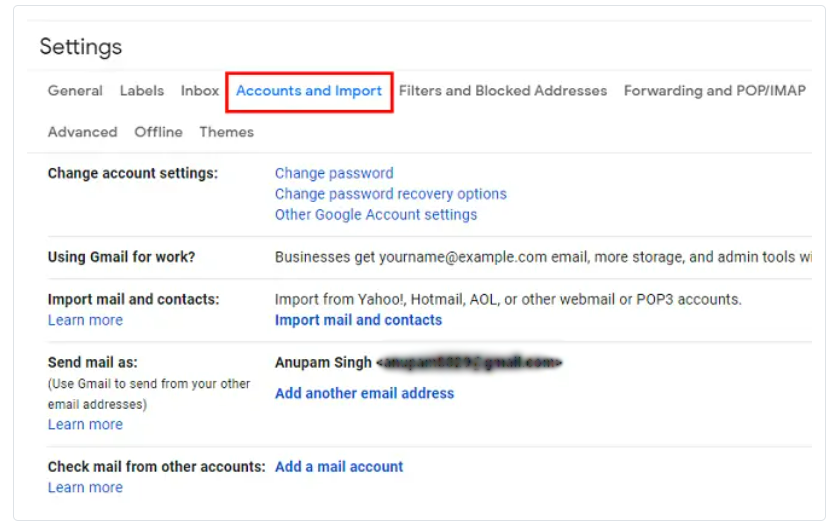The height and width of the screenshot is (522, 836).
Task: Open the Inbox settings tab
Action: tap(200, 91)
